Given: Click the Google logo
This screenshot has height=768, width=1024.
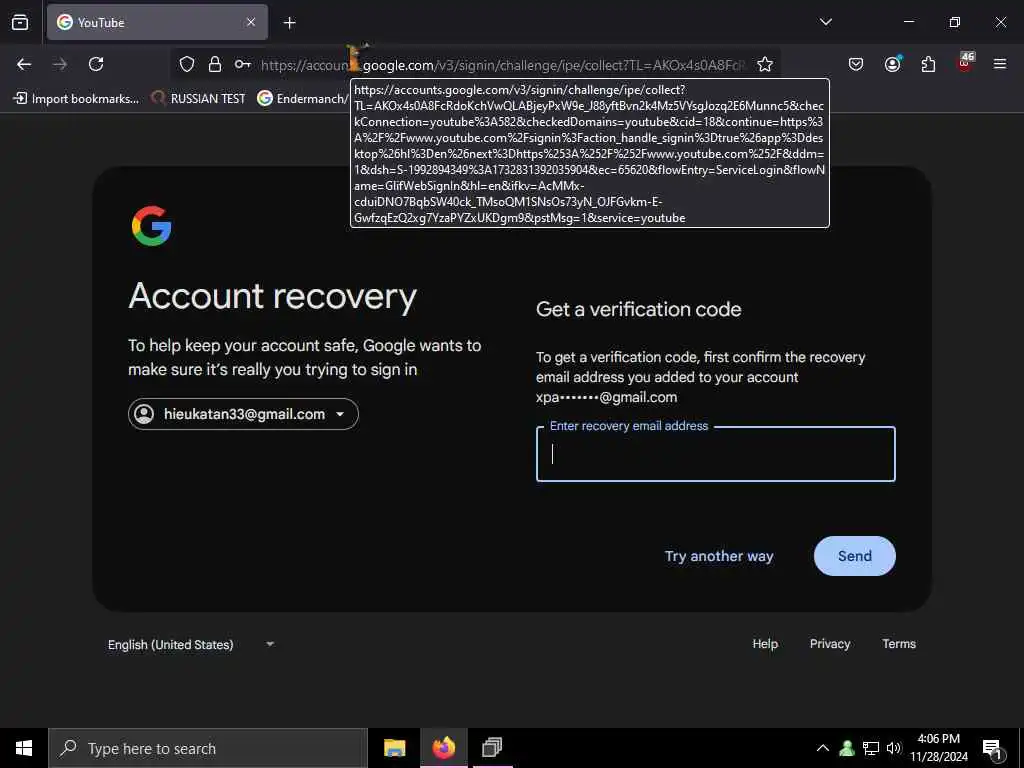Looking at the screenshot, I should click(152, 226).
